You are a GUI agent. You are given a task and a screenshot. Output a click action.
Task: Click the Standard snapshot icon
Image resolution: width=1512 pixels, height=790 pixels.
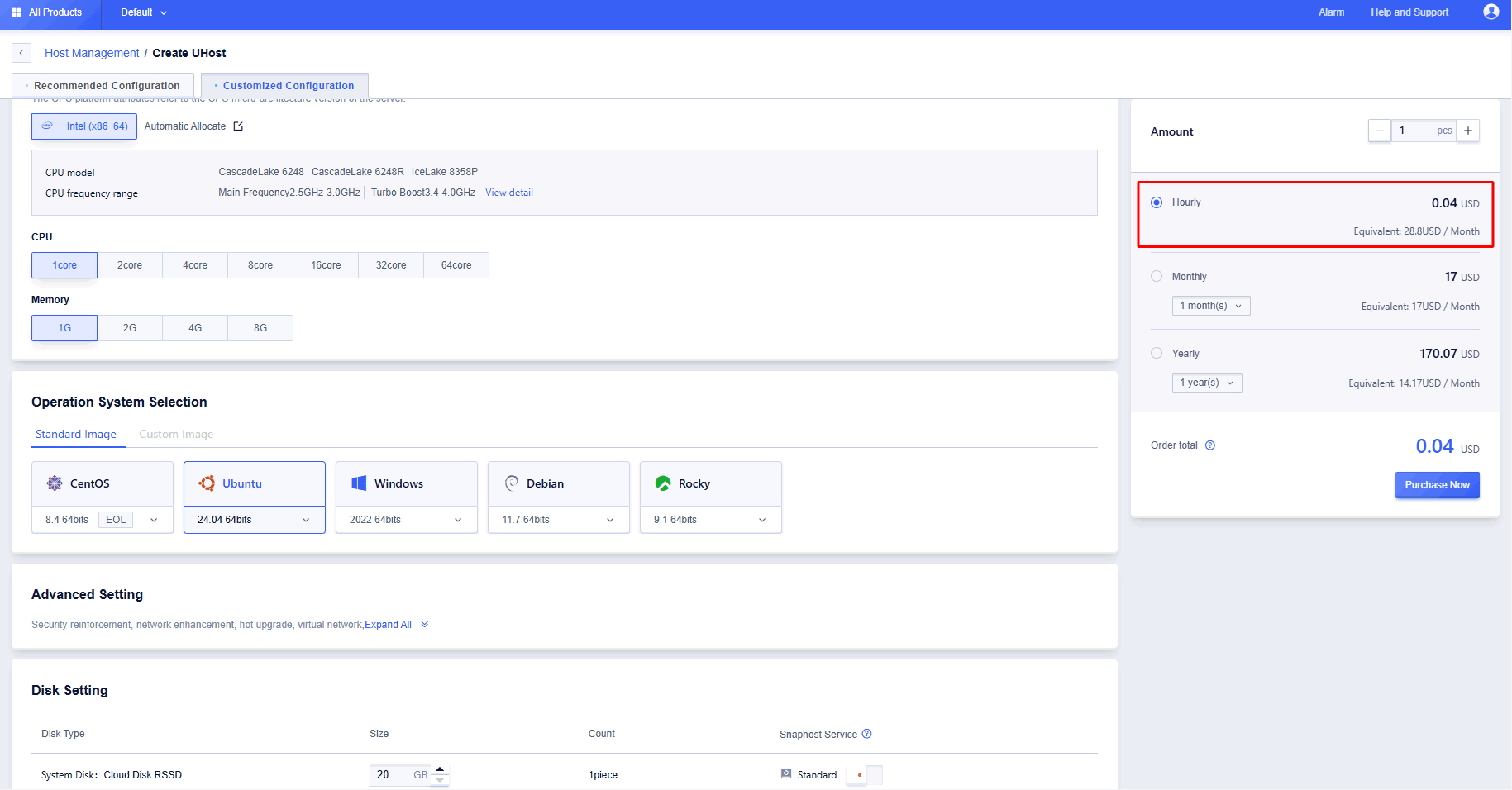[786, 774]
